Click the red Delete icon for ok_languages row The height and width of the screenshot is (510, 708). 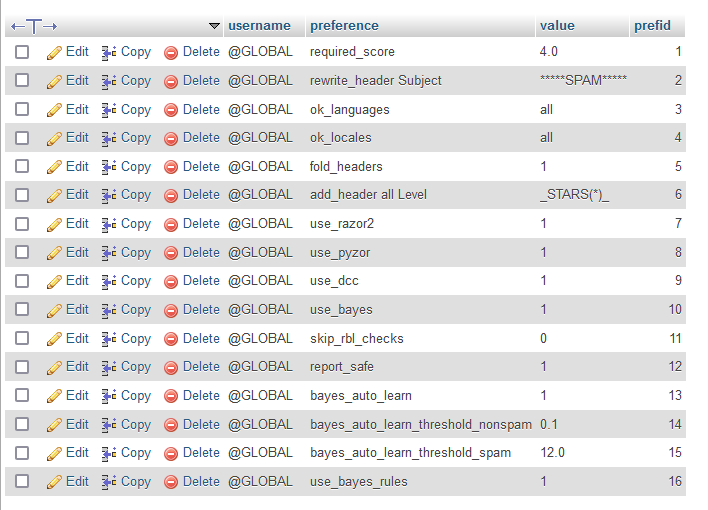pos(171,110)
